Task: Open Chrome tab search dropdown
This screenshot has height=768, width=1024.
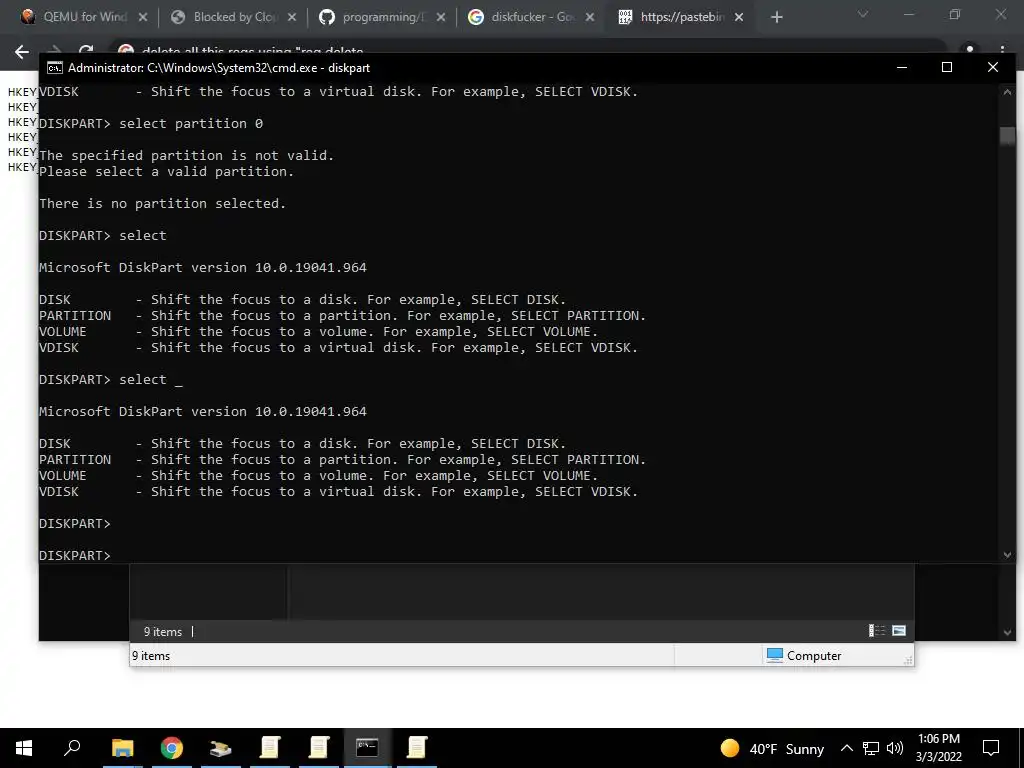Action: [863, 14]
